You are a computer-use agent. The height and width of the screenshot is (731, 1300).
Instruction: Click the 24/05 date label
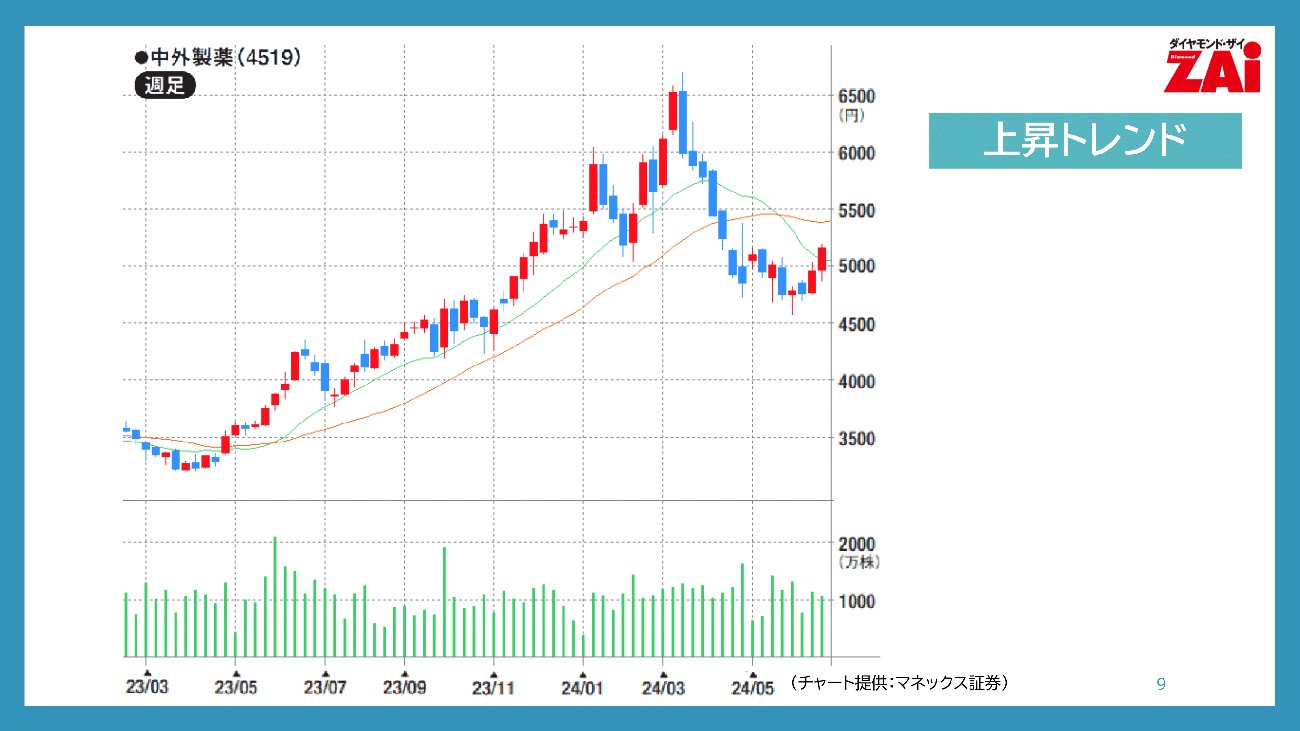point(753,687)
